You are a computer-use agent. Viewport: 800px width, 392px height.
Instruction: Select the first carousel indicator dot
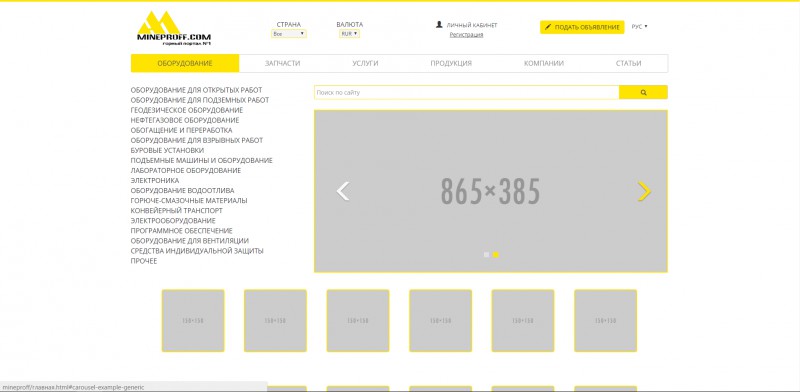[x=486, y=254]
